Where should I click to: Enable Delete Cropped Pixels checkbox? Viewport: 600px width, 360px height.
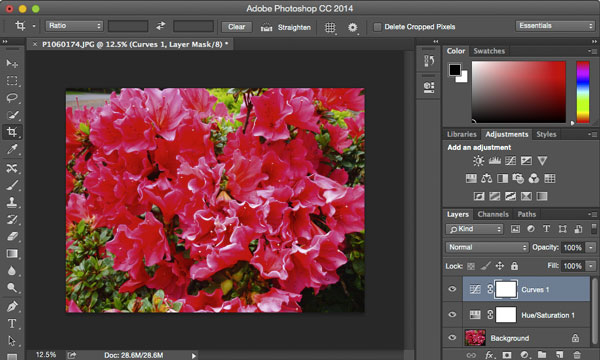coord(377,27)
